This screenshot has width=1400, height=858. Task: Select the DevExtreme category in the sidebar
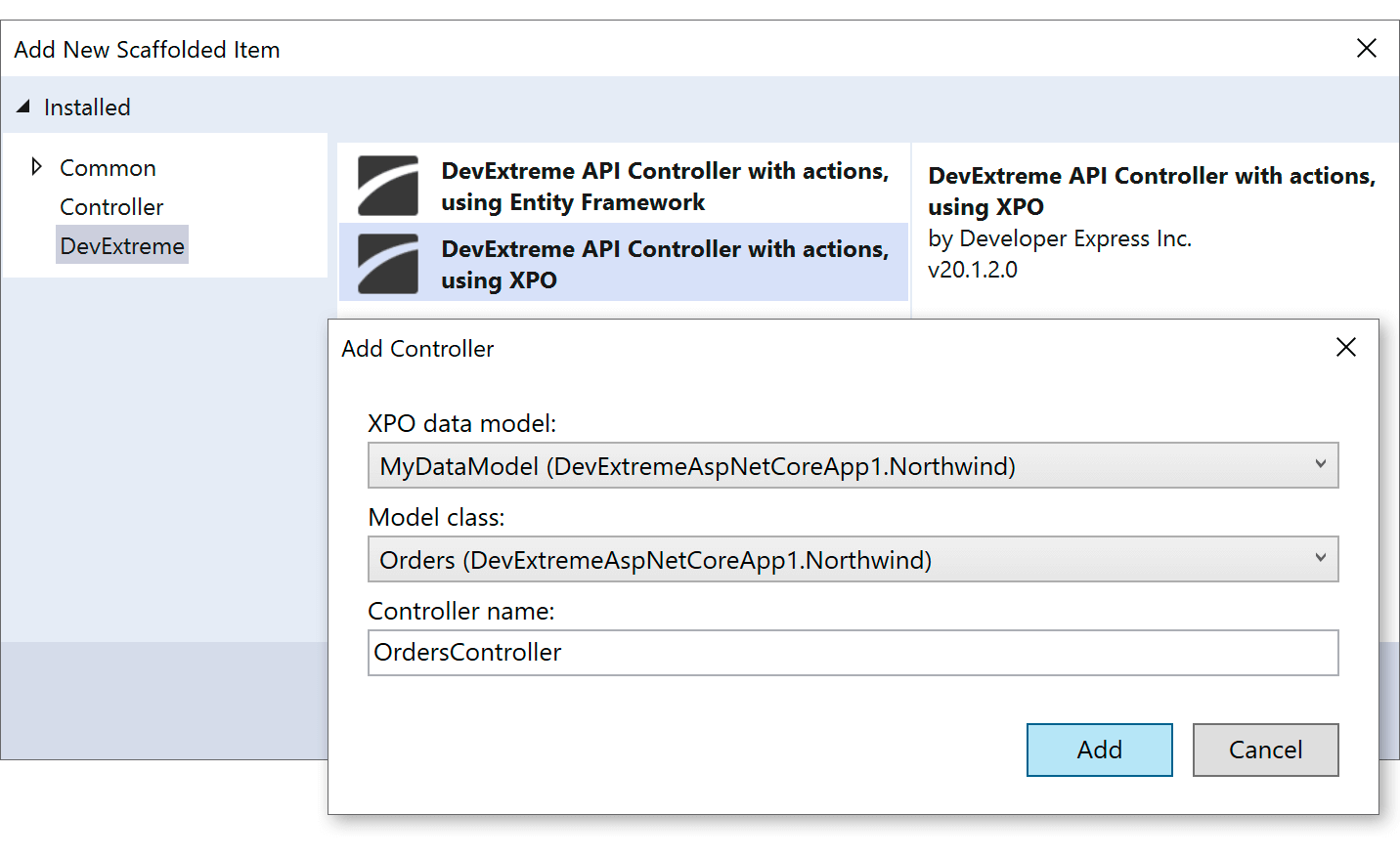tap(121, 244)
